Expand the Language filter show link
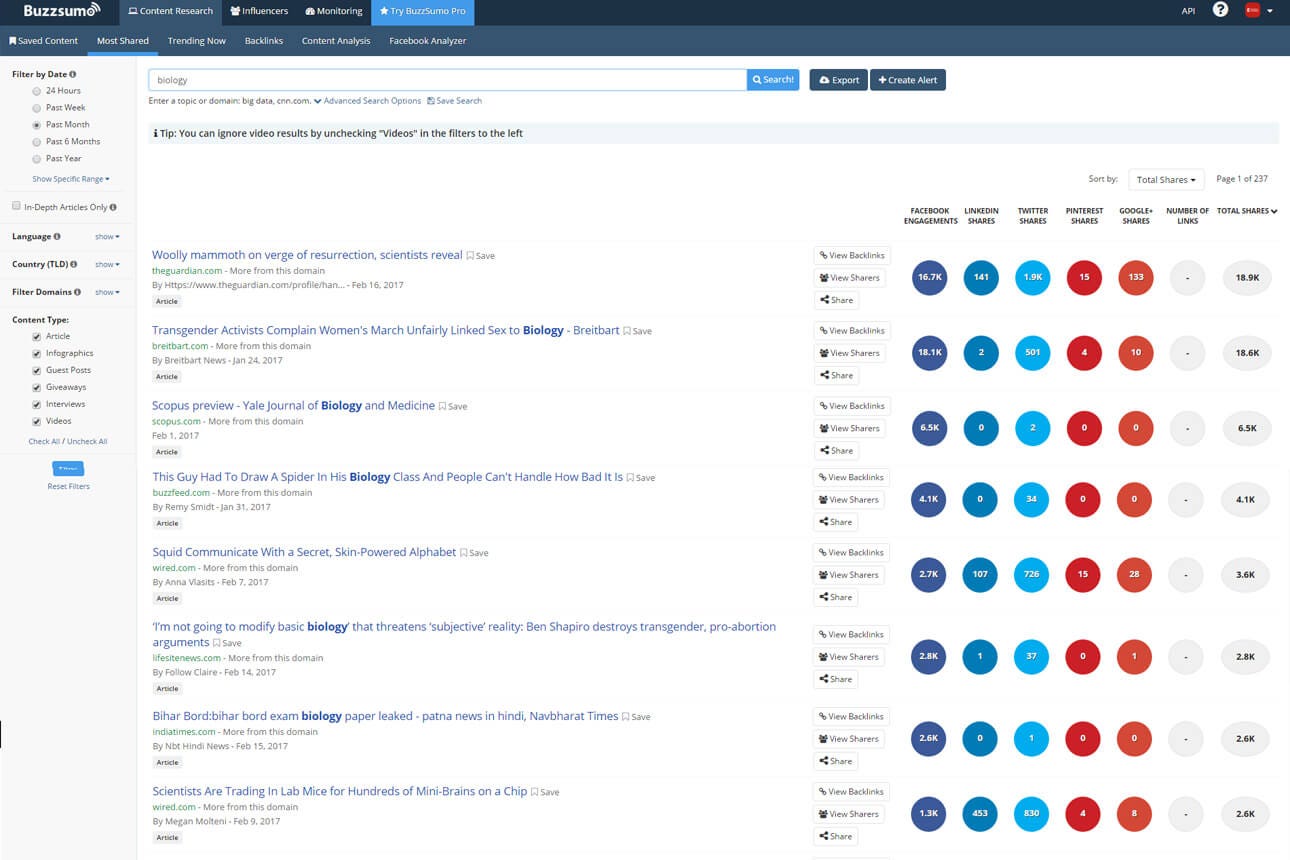Image resolution: width=1290 pixels, height=860 pixels. click(x=107, y=237)
